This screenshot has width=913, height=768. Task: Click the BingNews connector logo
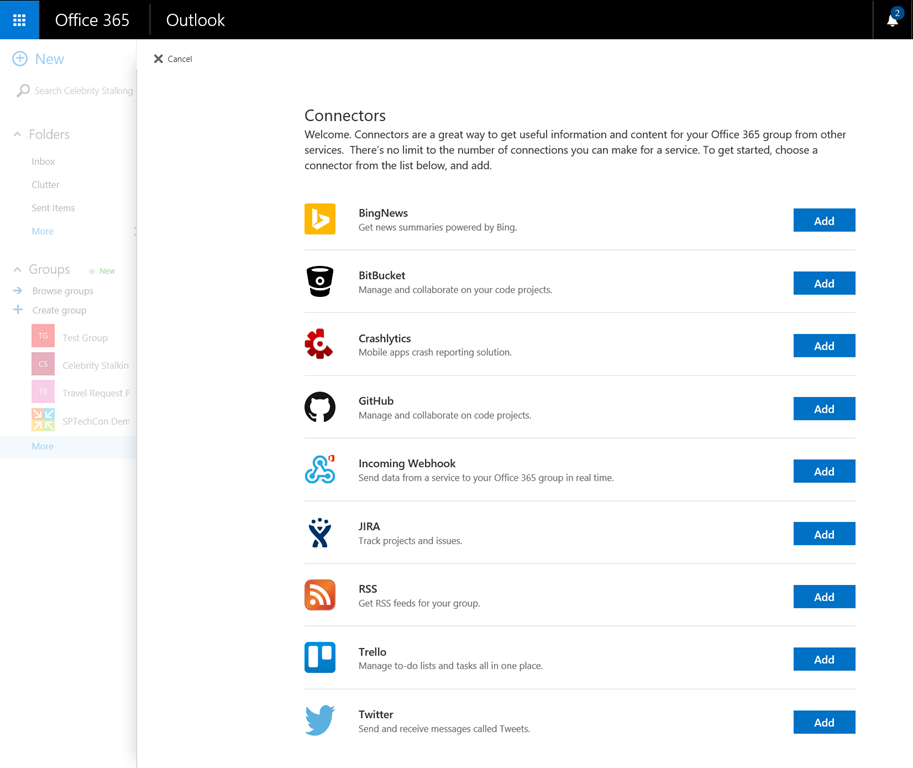point(320,219)
